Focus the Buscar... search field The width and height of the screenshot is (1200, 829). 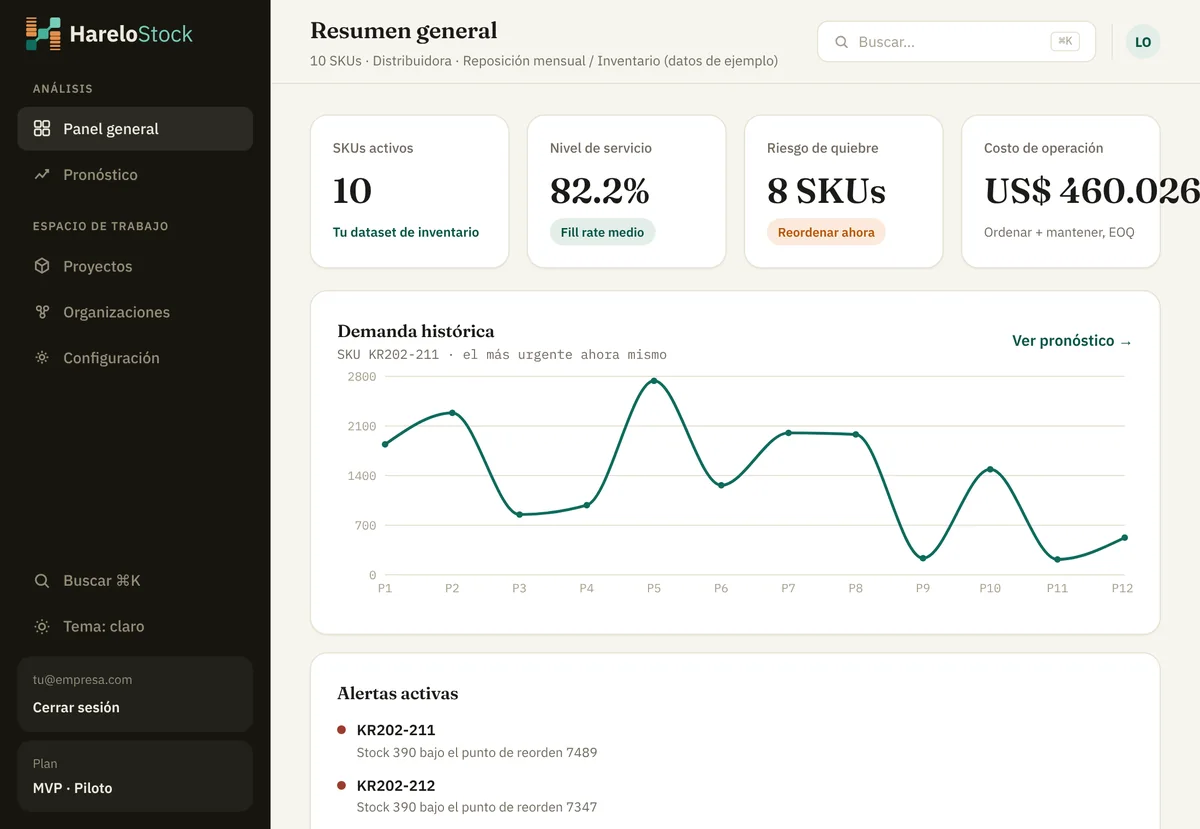pos(956,42)
